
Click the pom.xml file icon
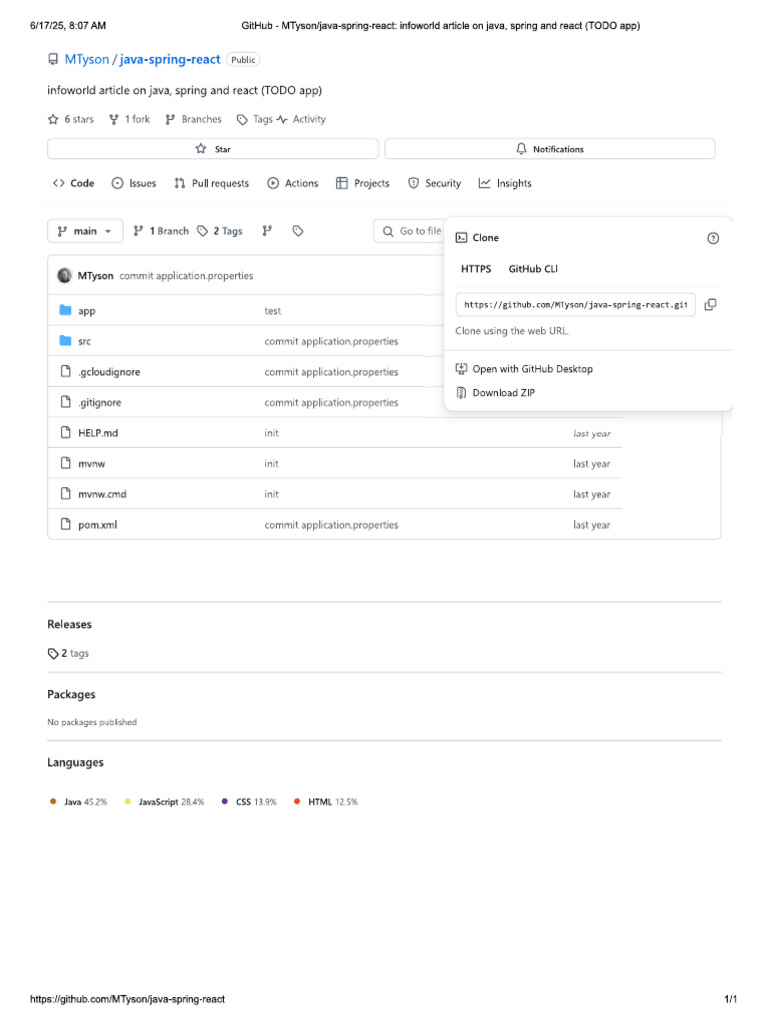tap(66, 525)
